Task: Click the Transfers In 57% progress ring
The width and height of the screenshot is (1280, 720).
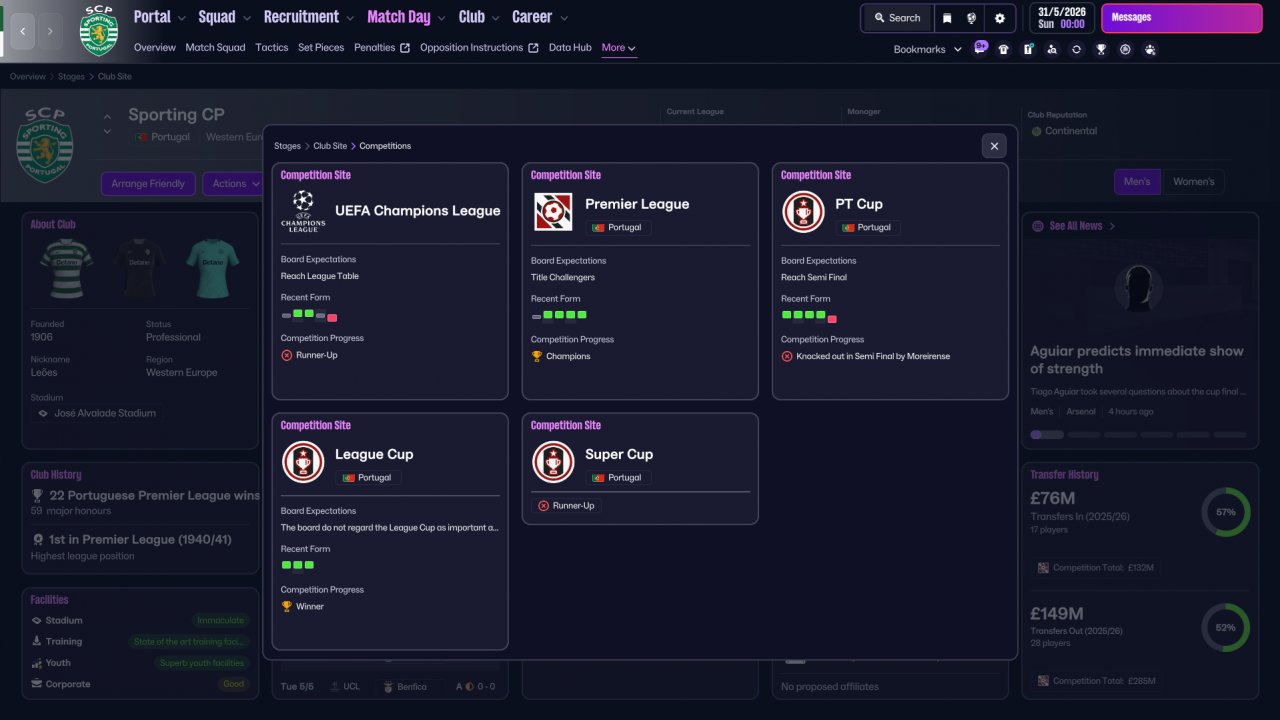Action: (1225, 512)
